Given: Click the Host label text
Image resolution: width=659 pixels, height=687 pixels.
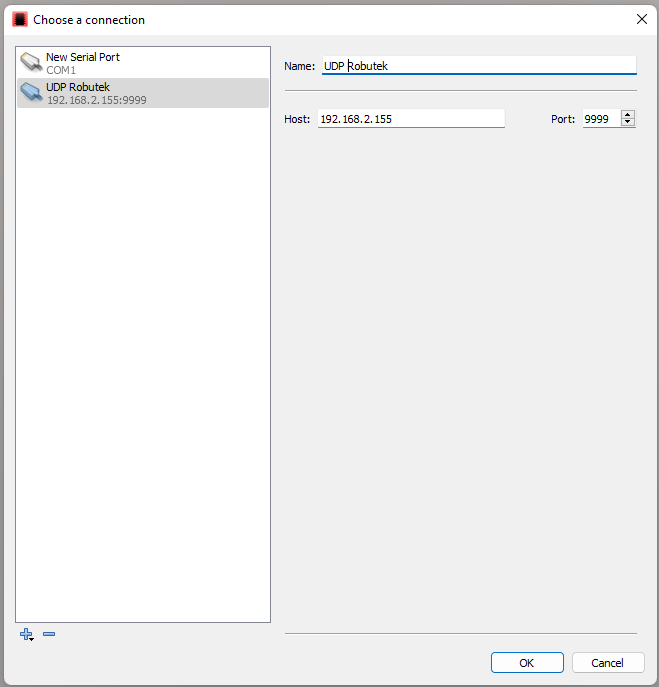Looking at the screenshot, I should point(297,119).
